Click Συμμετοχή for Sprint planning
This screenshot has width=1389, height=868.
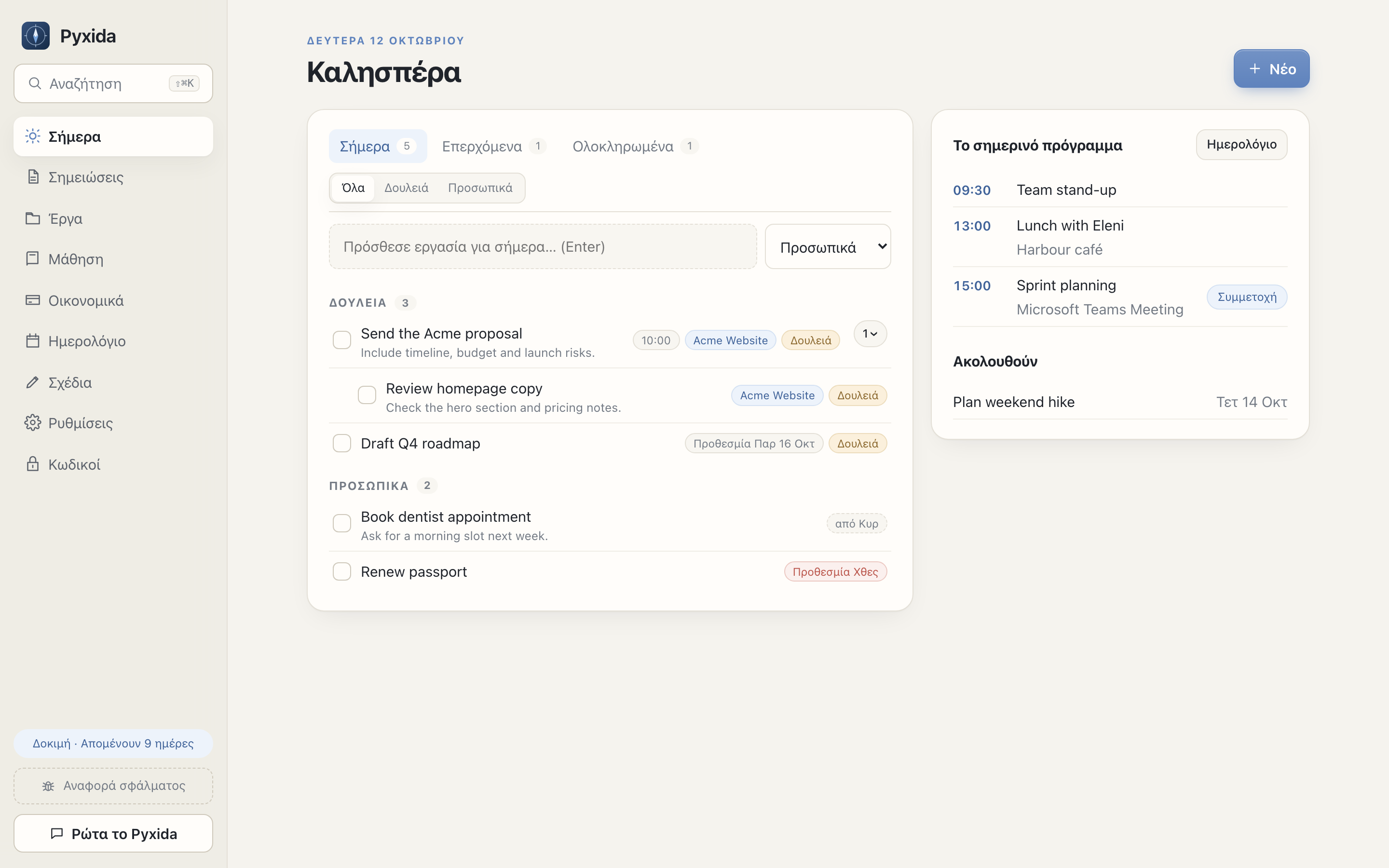[1247, 297]
